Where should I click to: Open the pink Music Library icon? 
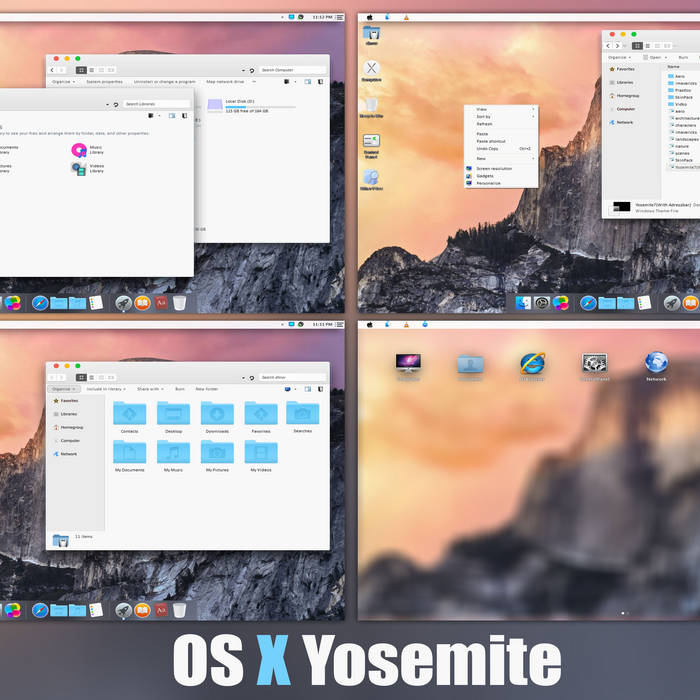(x=79, y=150)
